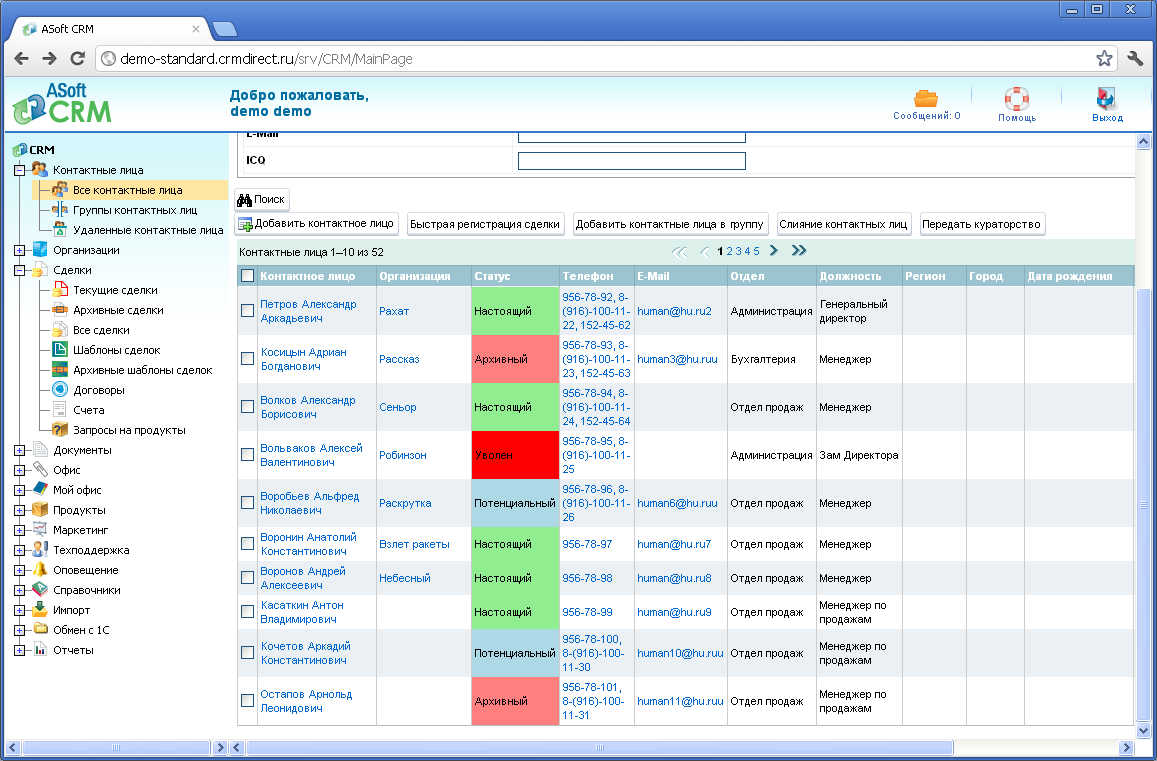Open the Help lifebuoy icon
The height and width of the screenshot is (761, 1157).
point(1016,98)
